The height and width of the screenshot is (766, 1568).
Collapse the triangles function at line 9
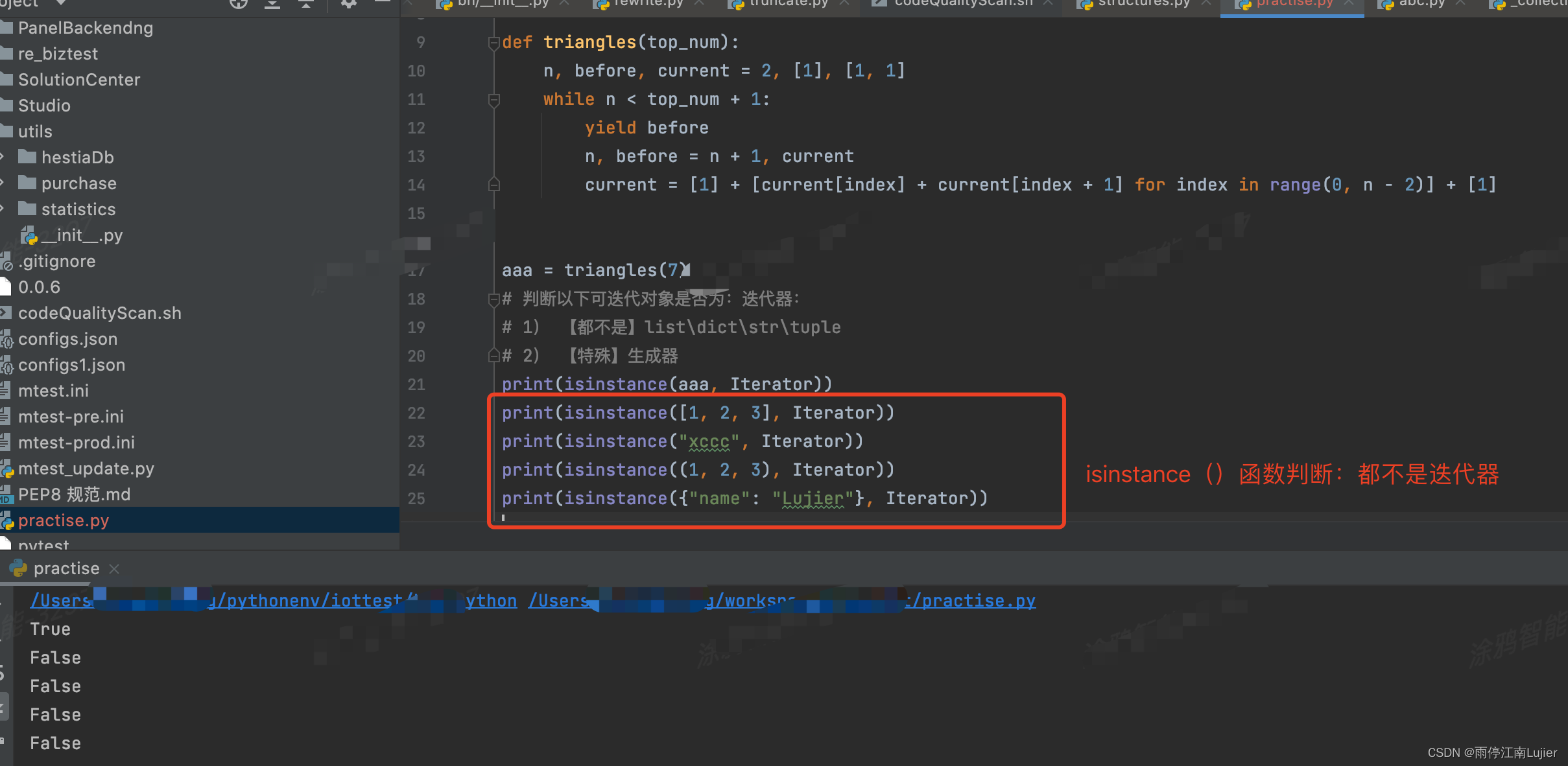[x=493, y=43]
